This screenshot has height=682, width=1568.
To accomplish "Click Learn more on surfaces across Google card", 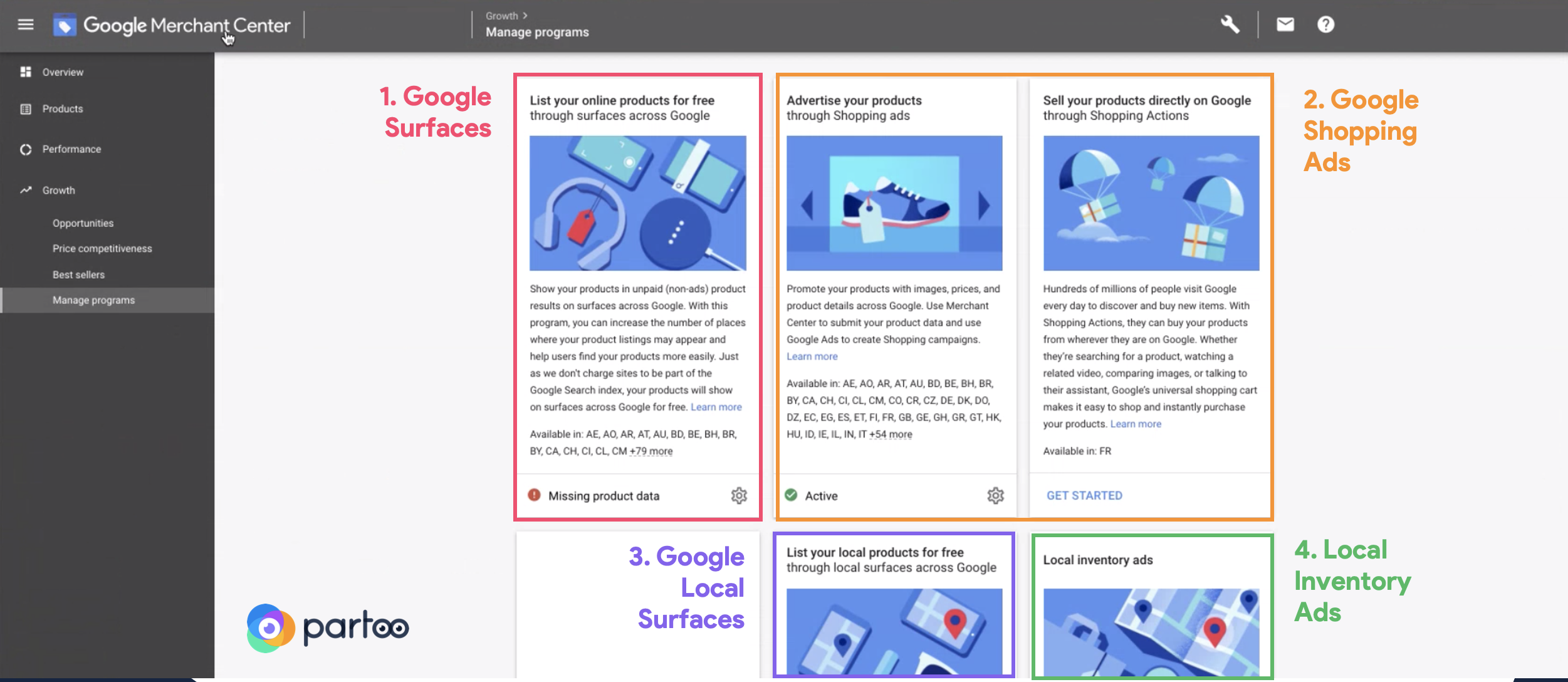I will (x=716, y=407).
